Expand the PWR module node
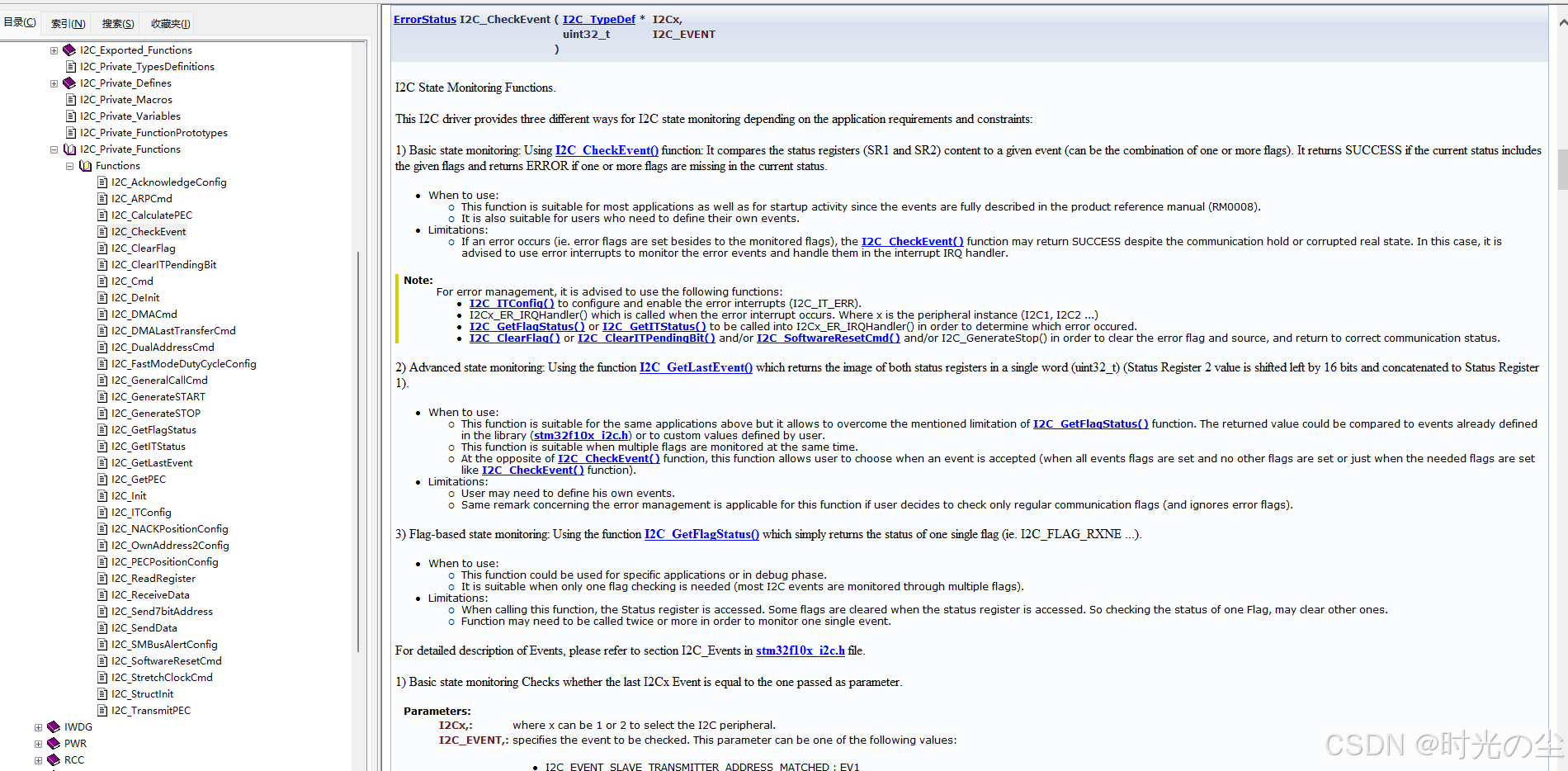The image size is (1568, 771). pyautogui.click(x=38, y=744)
